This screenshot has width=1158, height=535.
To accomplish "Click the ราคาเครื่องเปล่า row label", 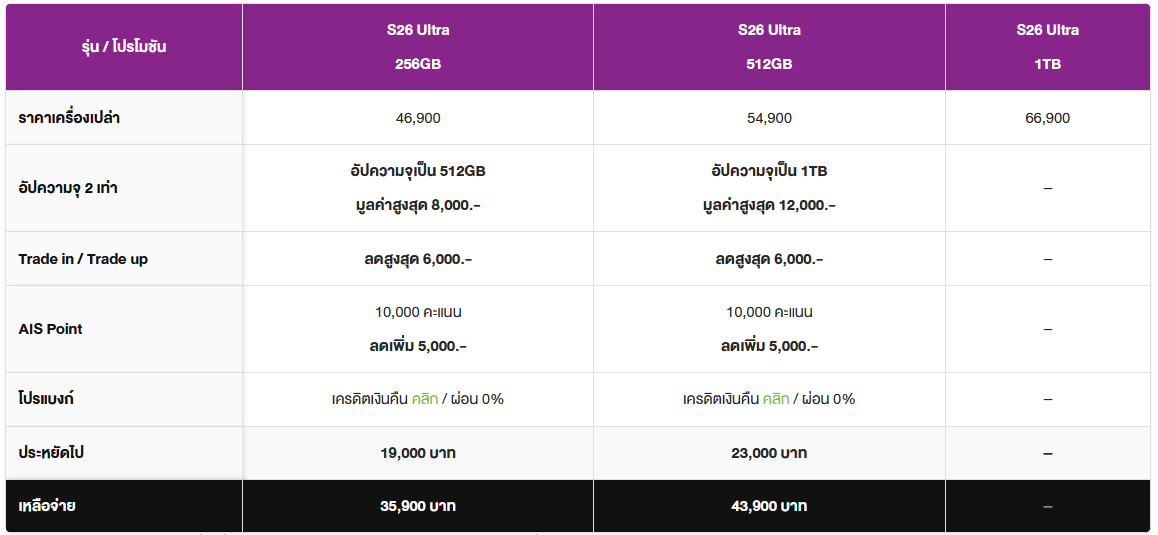I will [x=69, y=118].
